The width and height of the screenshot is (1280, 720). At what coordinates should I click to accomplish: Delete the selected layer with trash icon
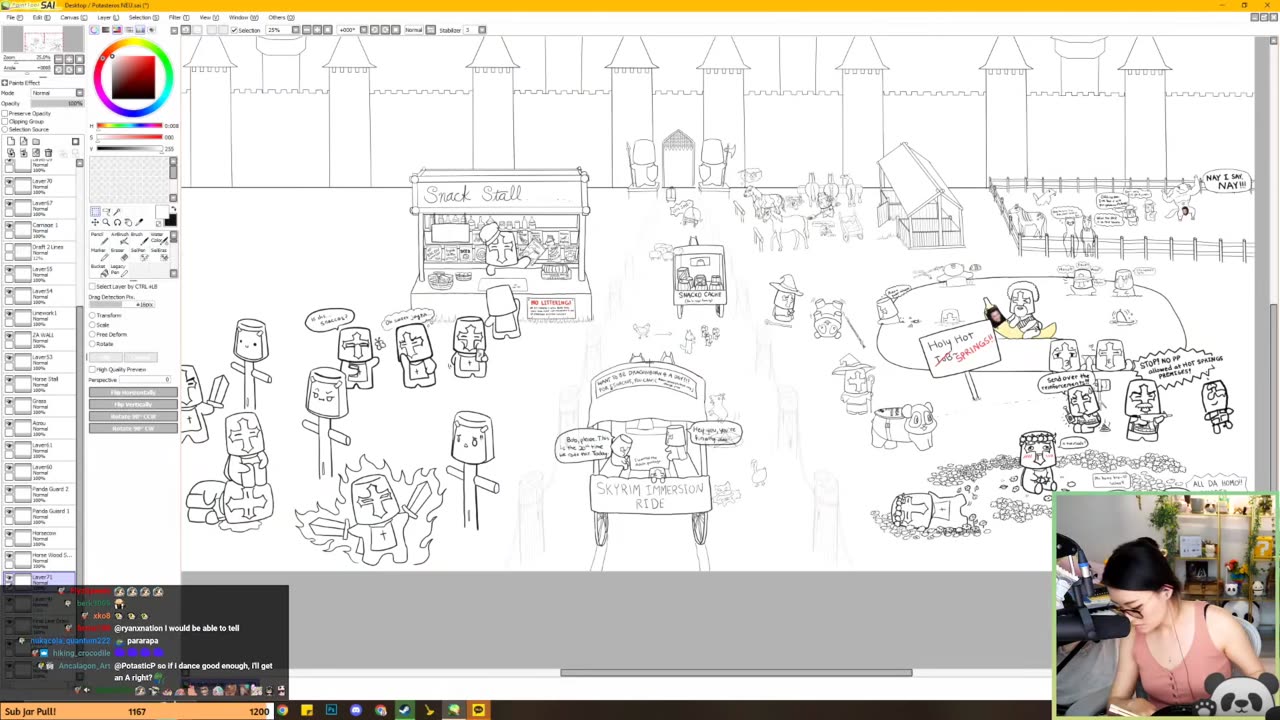48,153
